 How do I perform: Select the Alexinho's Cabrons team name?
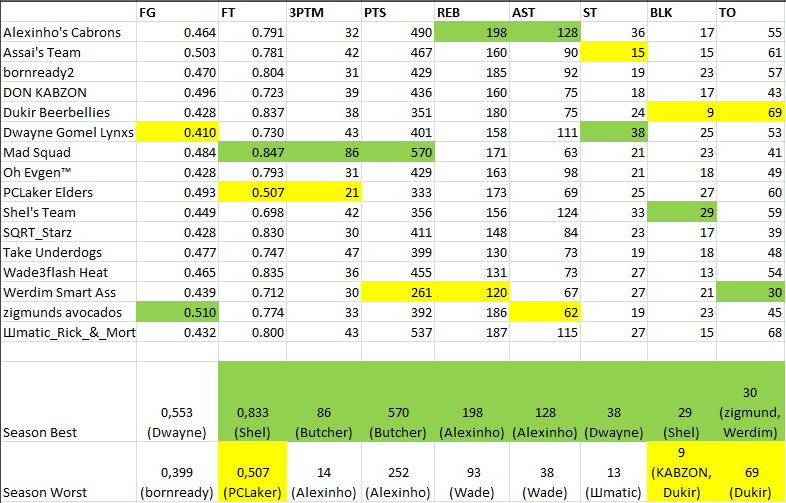tap(69, 32)
